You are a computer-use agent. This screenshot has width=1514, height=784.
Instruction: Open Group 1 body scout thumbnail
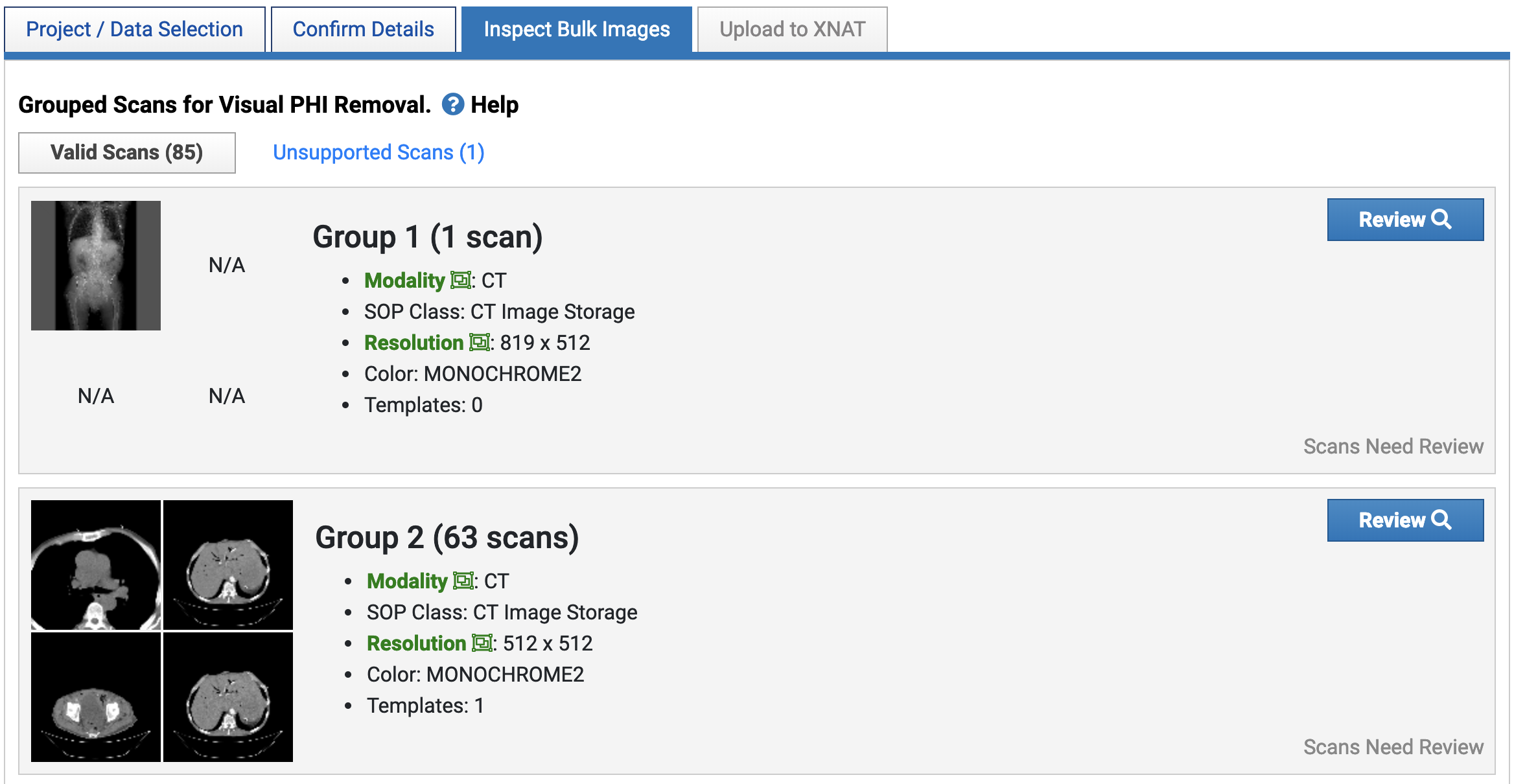coord(96,266)
